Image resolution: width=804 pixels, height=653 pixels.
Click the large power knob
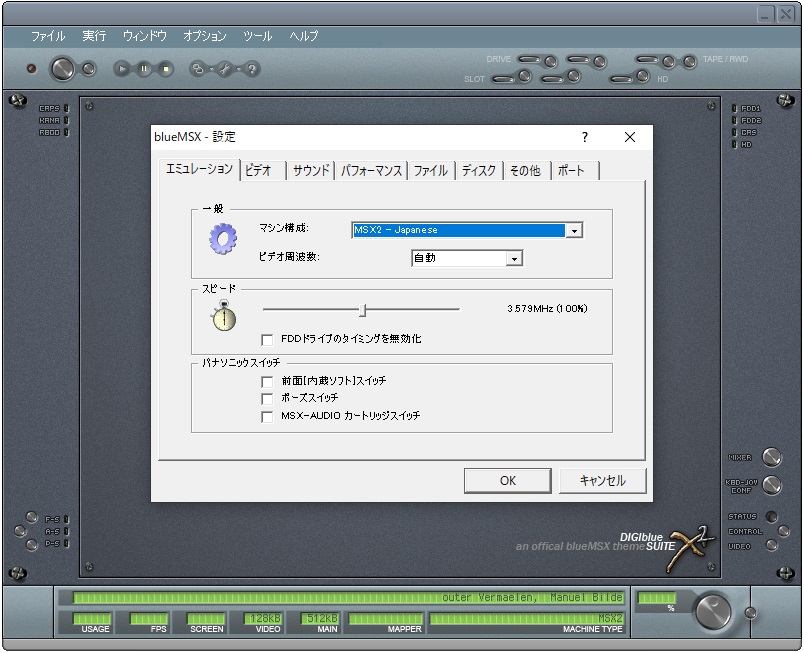click(63, 69)
